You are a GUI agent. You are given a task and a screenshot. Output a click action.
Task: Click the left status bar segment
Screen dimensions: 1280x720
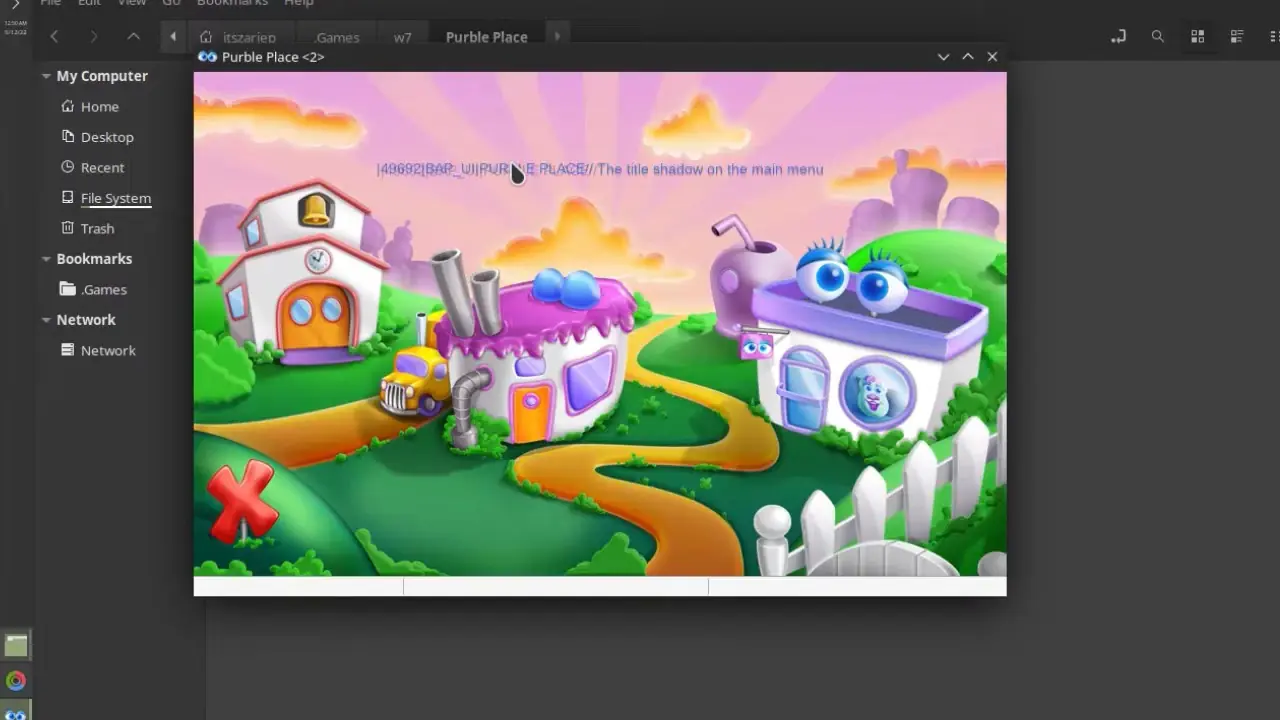coord(298,587)
